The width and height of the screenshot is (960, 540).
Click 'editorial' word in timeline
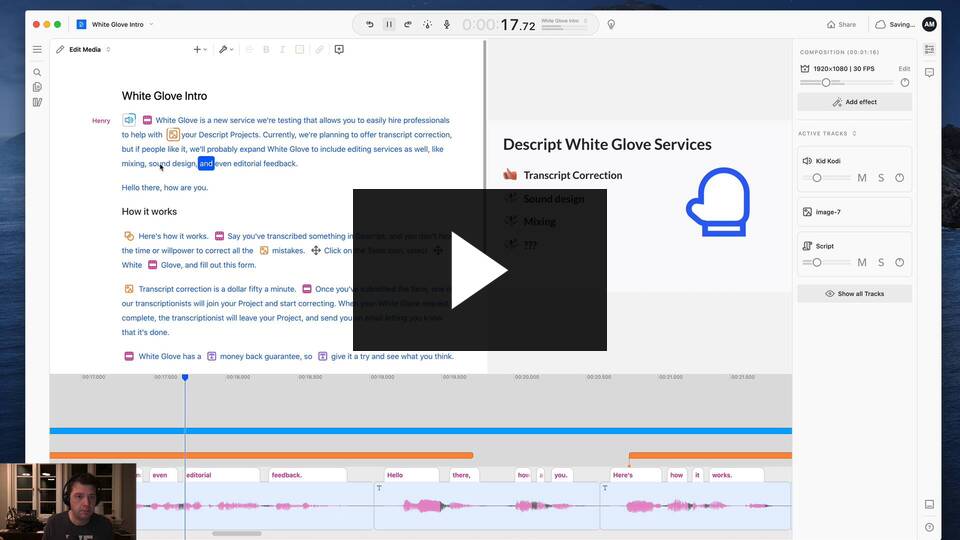pos(222,475)
